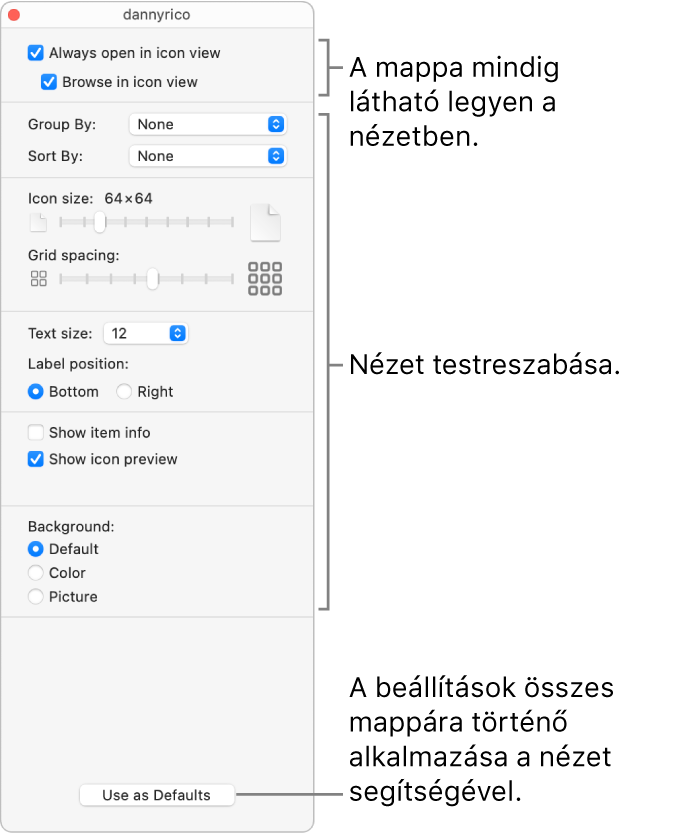
Task: Uncheck Browse in icon view
Action: pyautogui.click(x=48, y=82)
